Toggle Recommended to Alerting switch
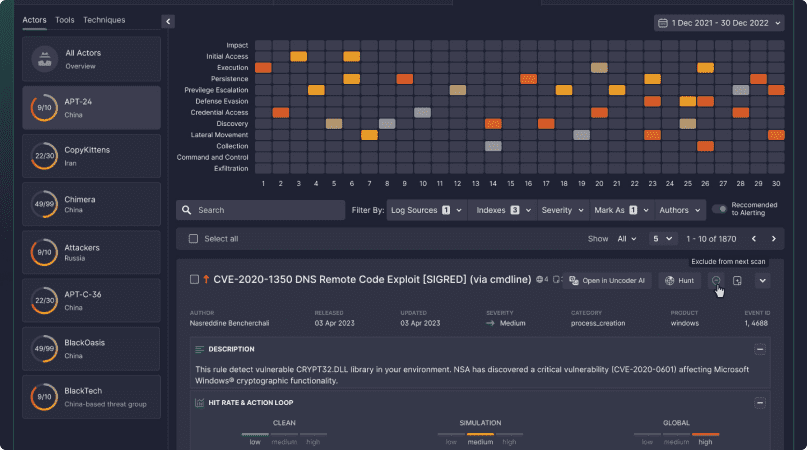The width and height of the screenshot is (807, 450). [x=719, y=210]
